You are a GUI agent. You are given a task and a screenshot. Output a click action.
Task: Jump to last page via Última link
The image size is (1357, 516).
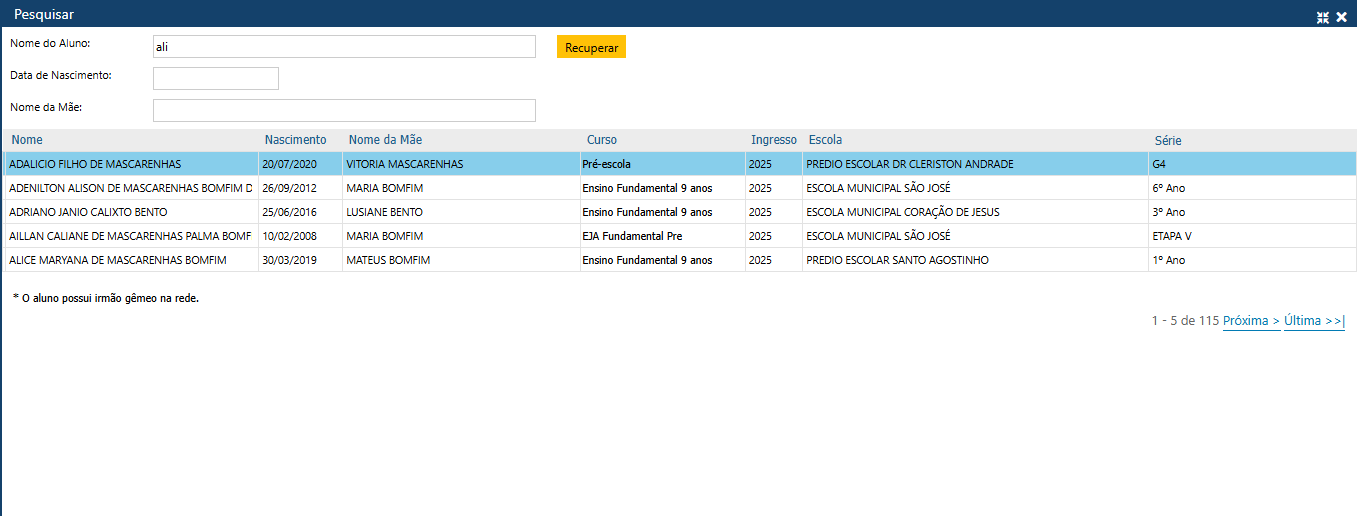1314,321
